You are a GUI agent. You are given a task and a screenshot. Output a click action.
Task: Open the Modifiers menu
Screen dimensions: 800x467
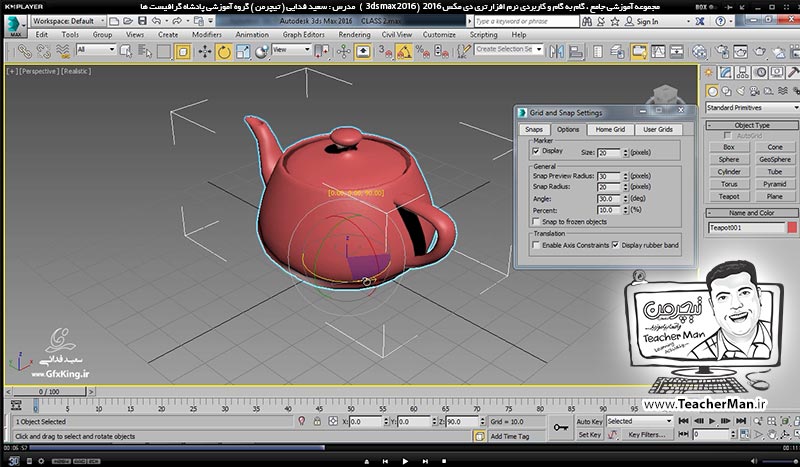[x=207, y=35]
